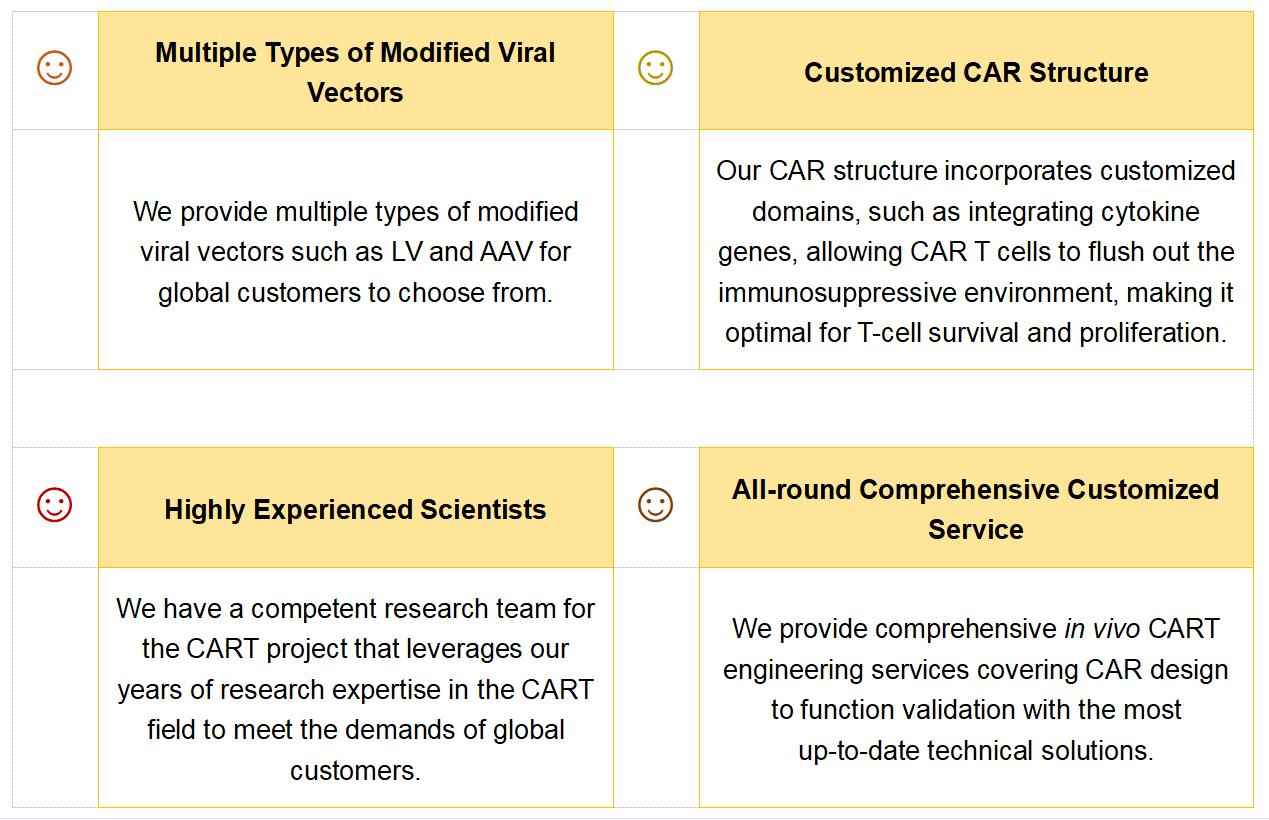
Task: Click the brown smiley beside All-round Comprehensive heading
Action: (655, 504)
